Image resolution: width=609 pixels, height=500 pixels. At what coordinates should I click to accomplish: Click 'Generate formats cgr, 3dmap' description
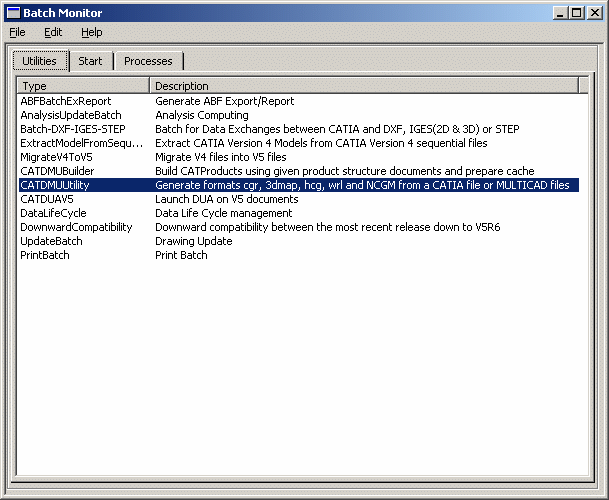tap(362, 185)
